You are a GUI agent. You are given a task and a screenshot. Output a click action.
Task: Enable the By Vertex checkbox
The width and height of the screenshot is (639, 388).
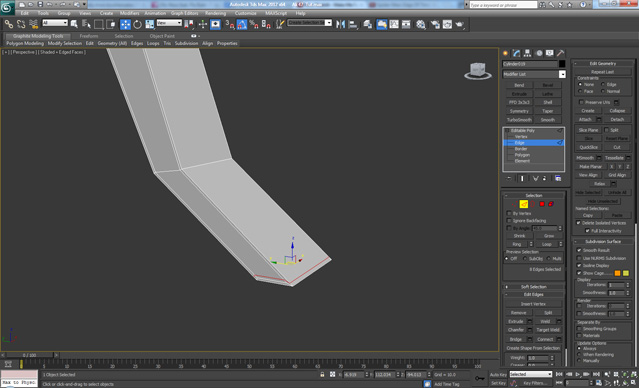pos(509,214)
